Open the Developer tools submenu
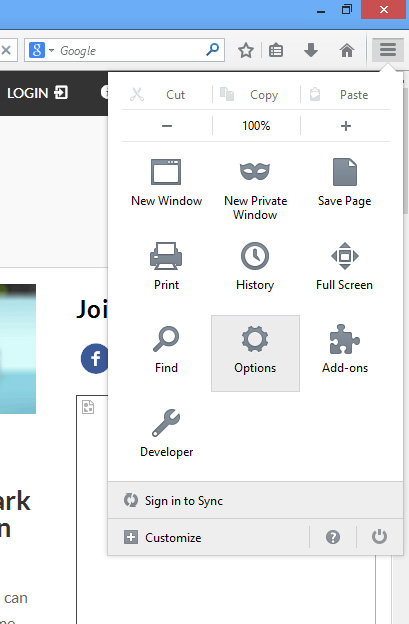The width and height of the screenshot is (409, 624). pos(166,433)
